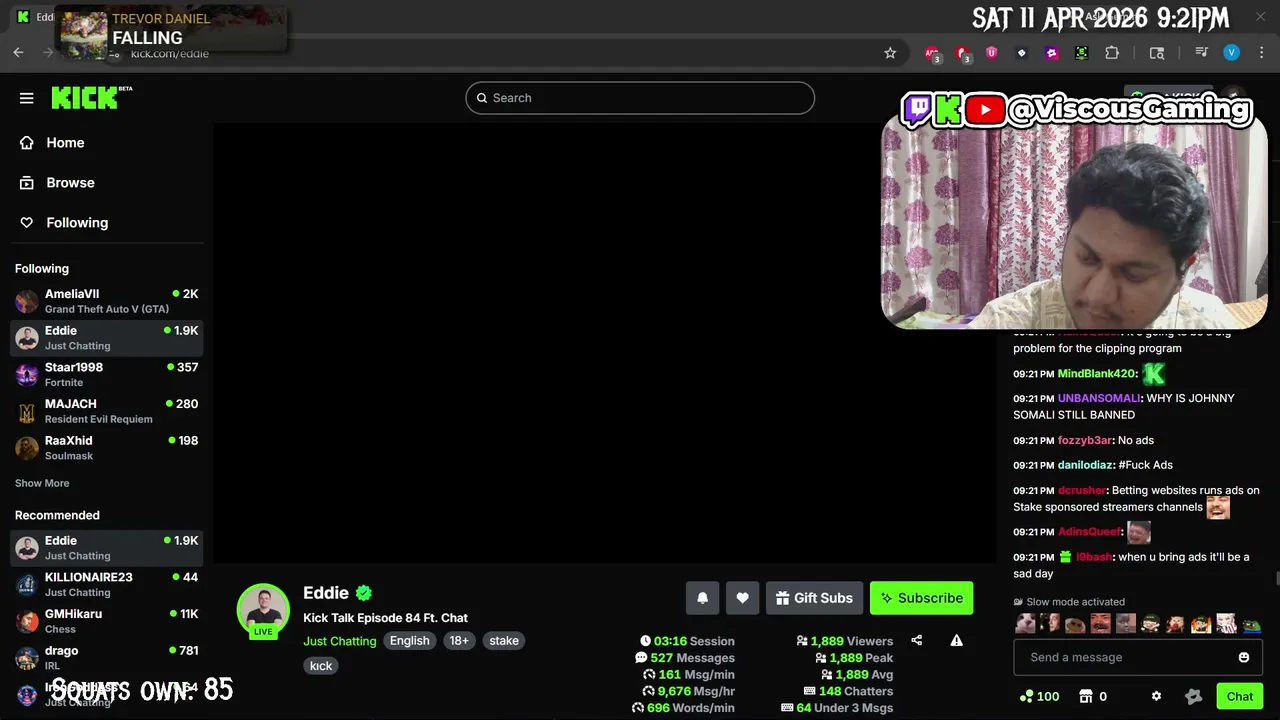Open Staar1998 Fortnite channel
This screenshot has height=720, width=1280.
point(106,374)
